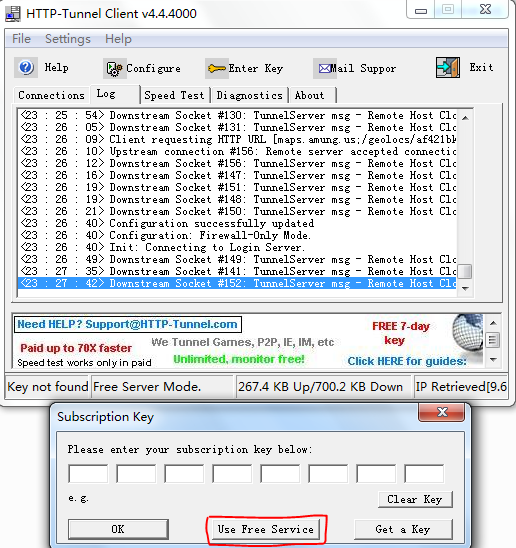The image size is (516, 548).
Task: Click OK in Subscription Key dialog
Action: (x=118, y=529)
